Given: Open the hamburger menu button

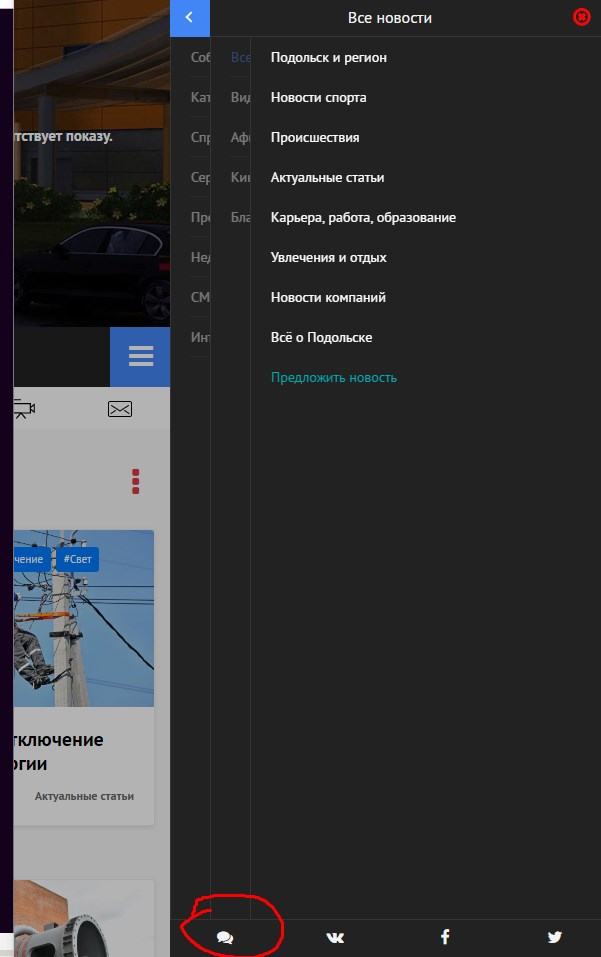Looking at the screenshot, I should pos(140,357).
